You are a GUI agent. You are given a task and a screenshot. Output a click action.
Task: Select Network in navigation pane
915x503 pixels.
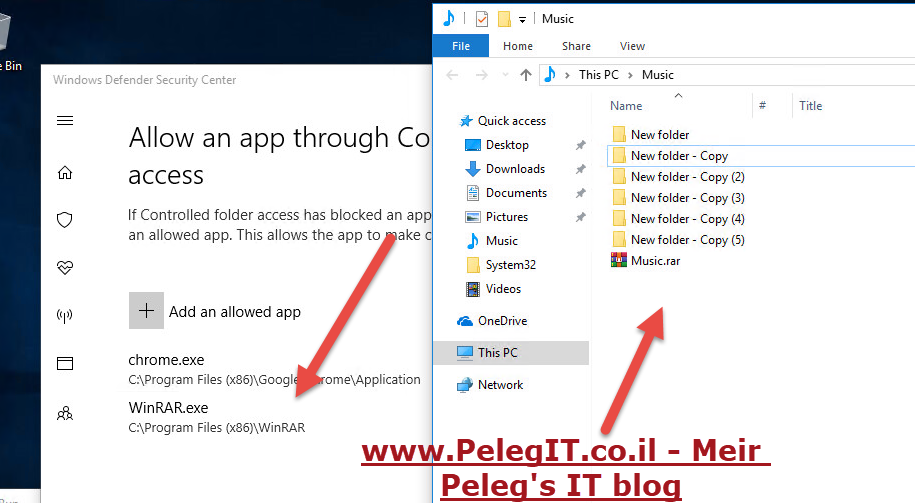coord(500,385)
